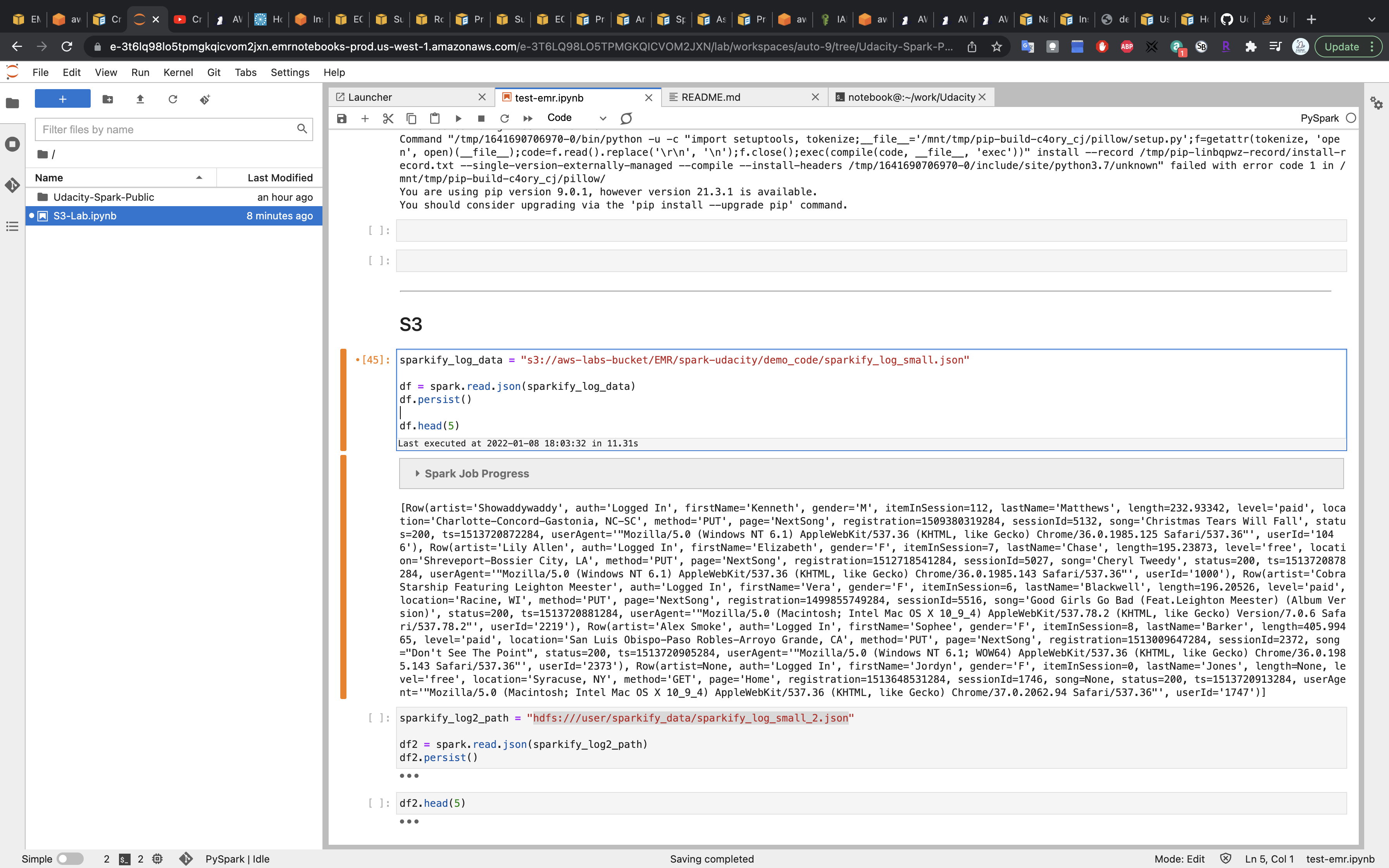Interrupt the kernel with stop icon

tap(481, 118)
